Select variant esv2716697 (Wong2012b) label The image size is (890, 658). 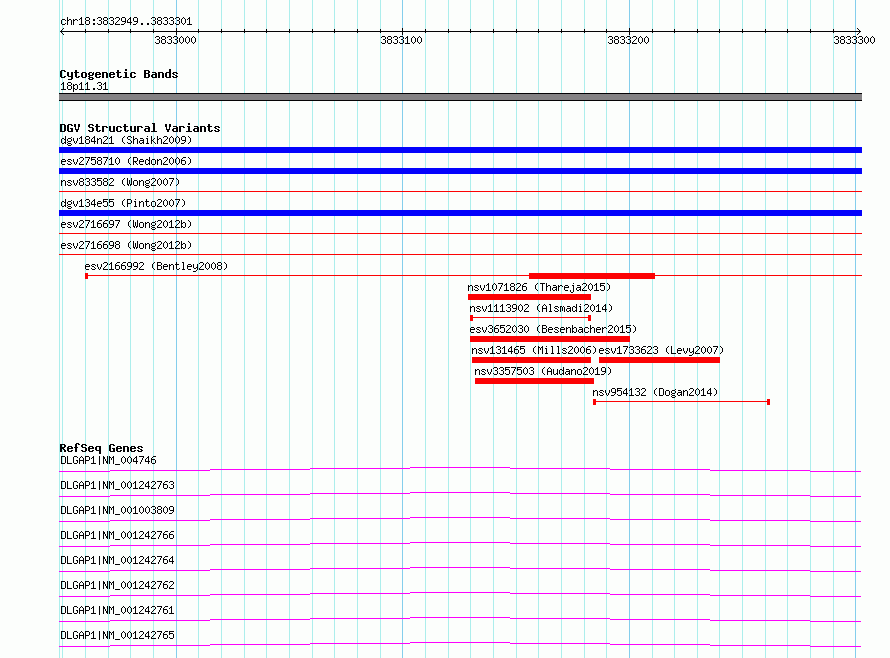pyautogui.click(x=126, y=224)
